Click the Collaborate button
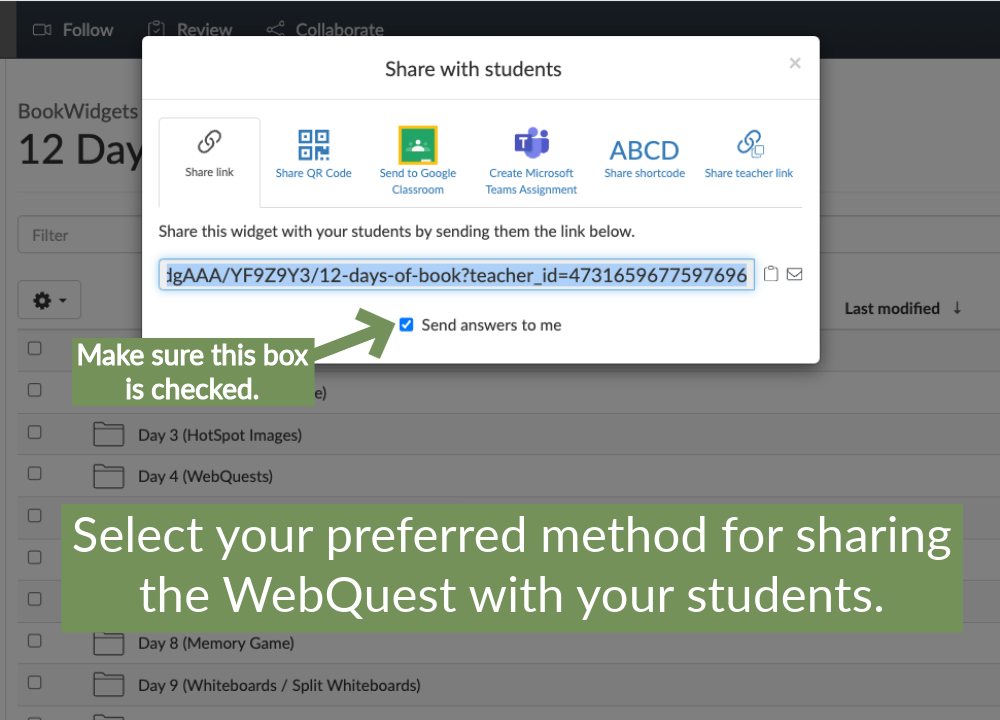The image size is (1000, 720). point(324,29)
